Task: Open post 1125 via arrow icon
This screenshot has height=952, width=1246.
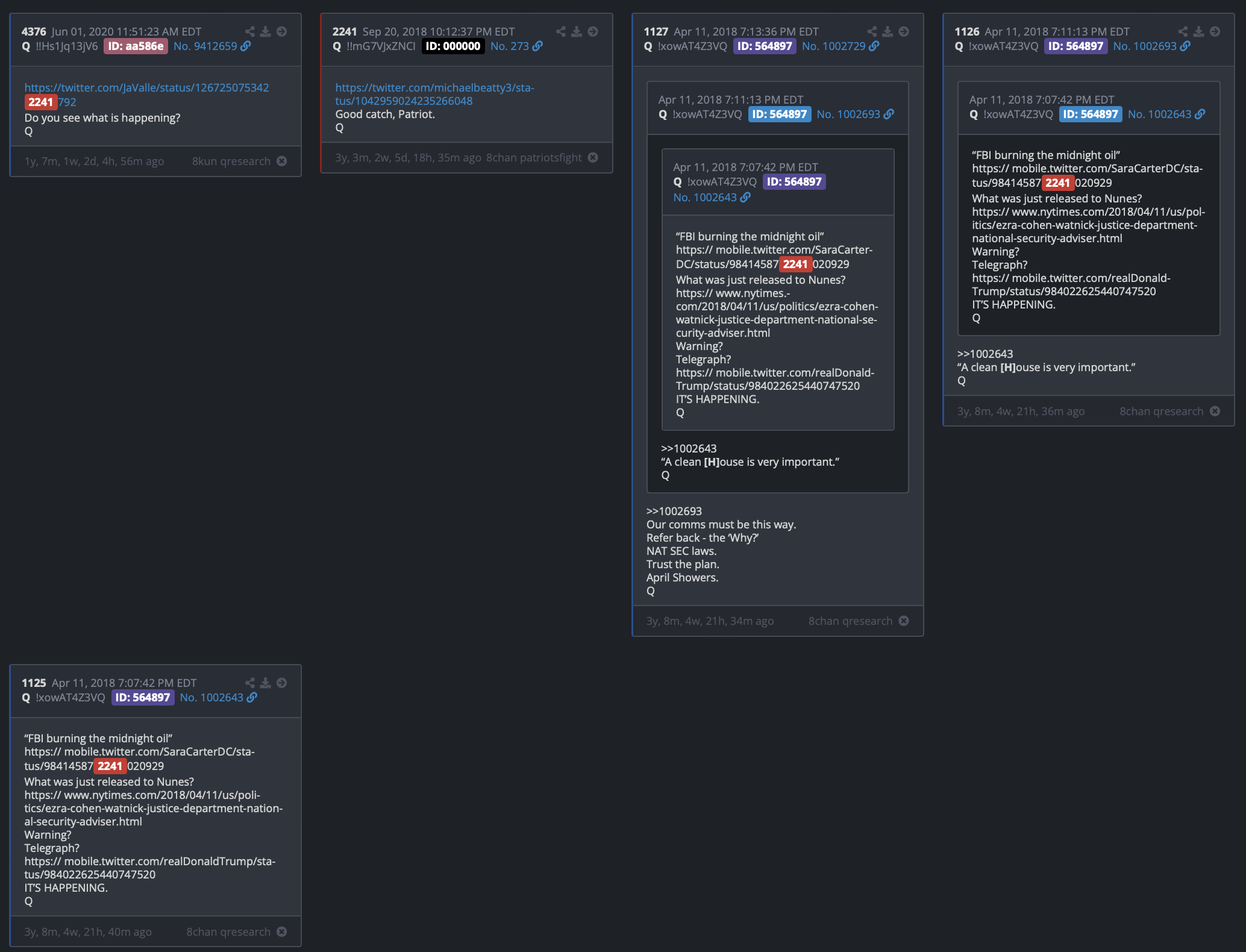Action: (x=281, y=683)
